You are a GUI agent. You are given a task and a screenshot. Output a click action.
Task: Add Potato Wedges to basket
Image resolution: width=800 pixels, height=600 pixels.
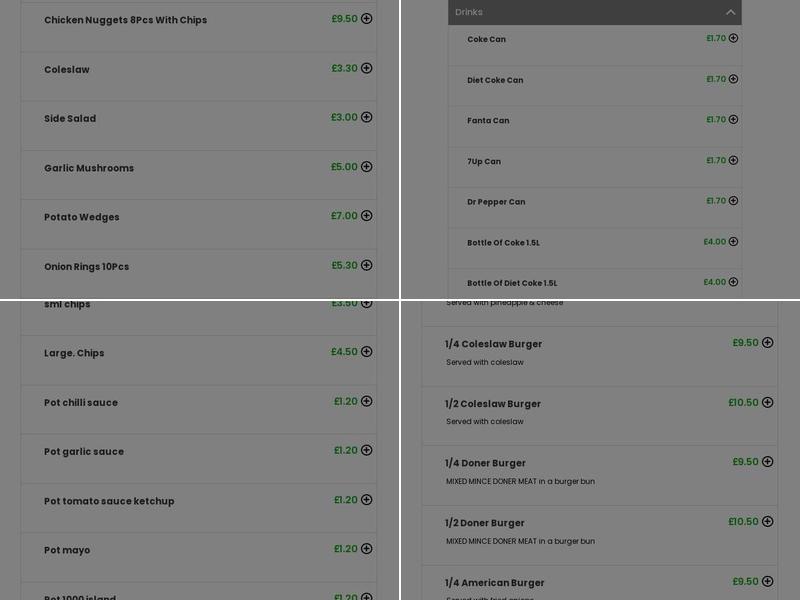[x=366, y=216]
